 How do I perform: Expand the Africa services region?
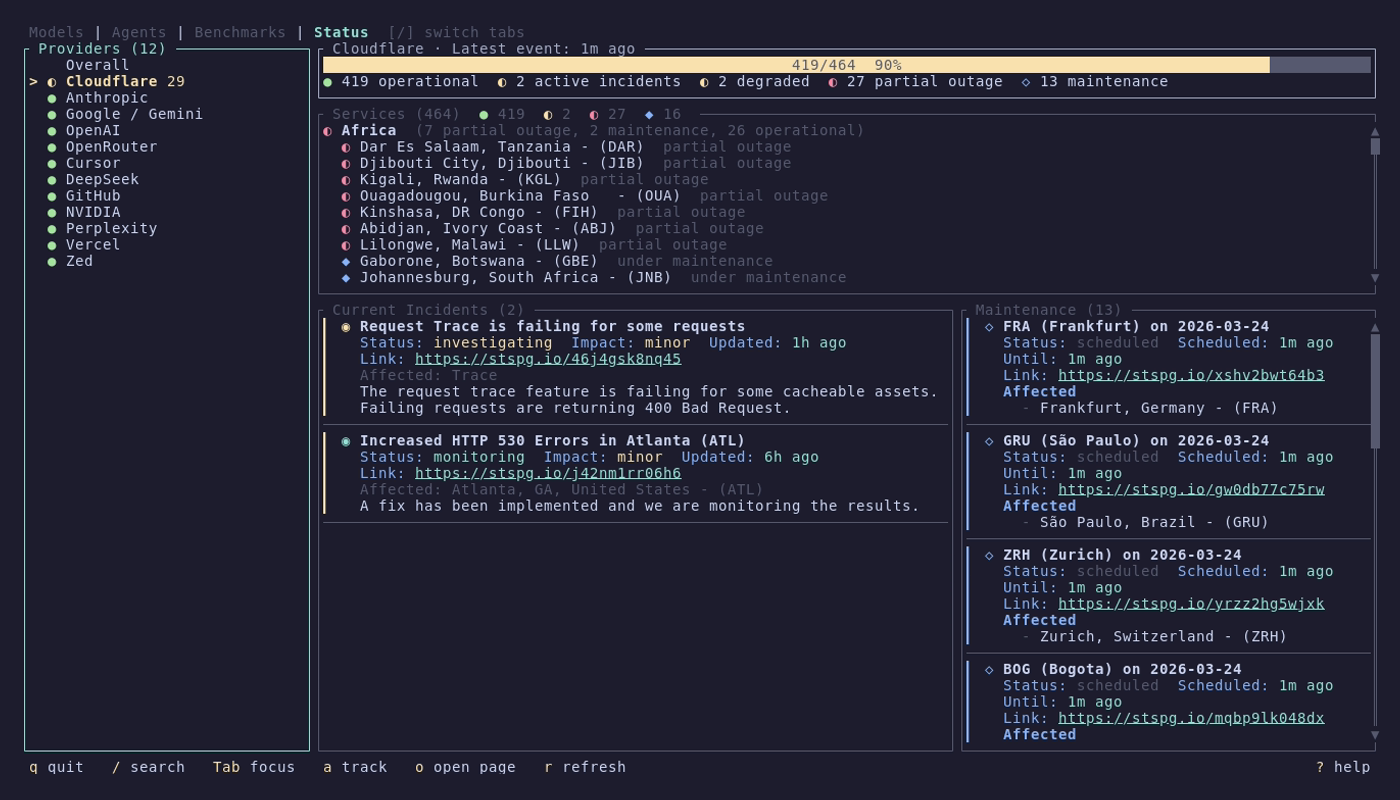pos(369,130)
